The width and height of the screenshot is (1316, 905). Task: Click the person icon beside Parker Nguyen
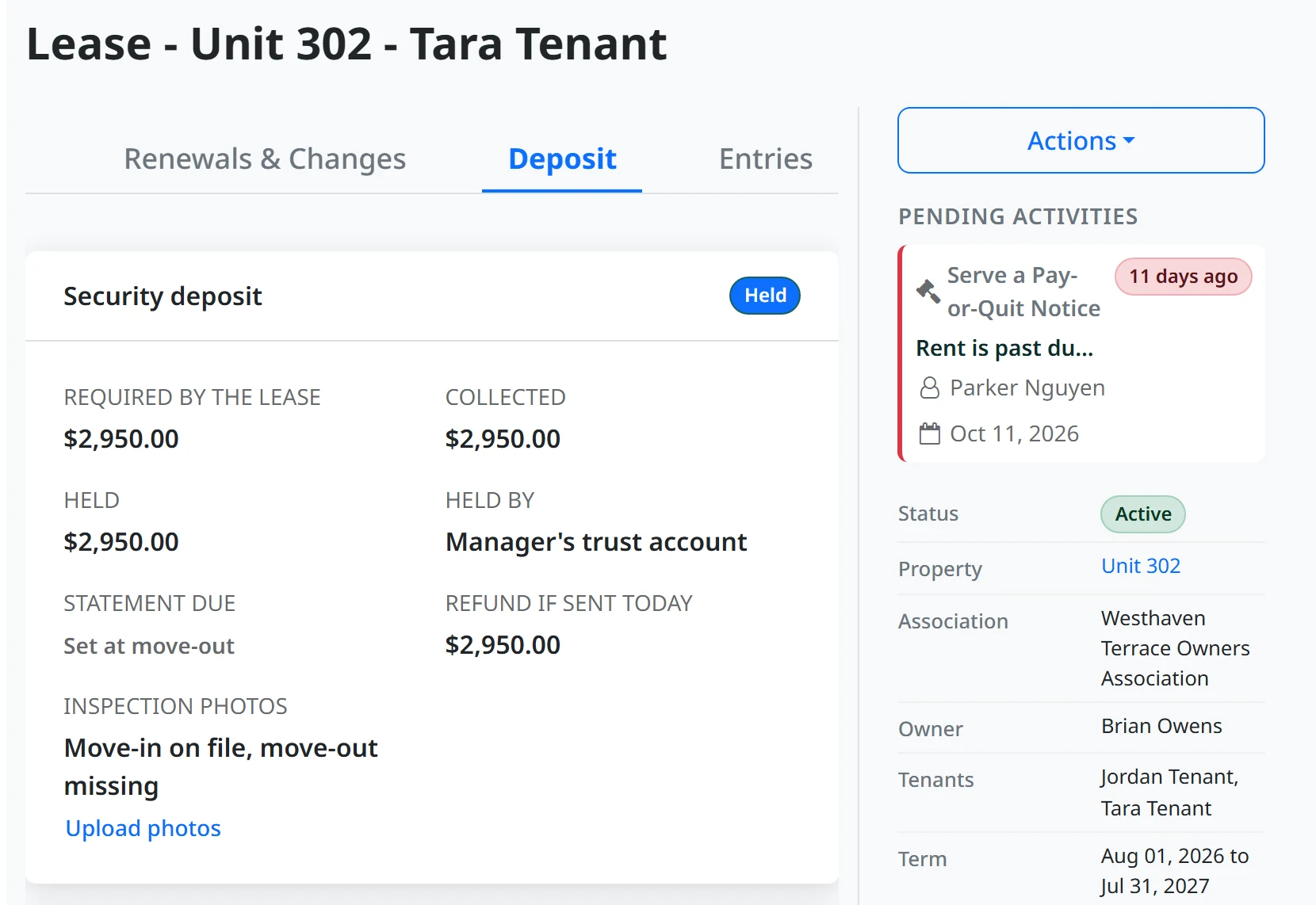[929, 388]
